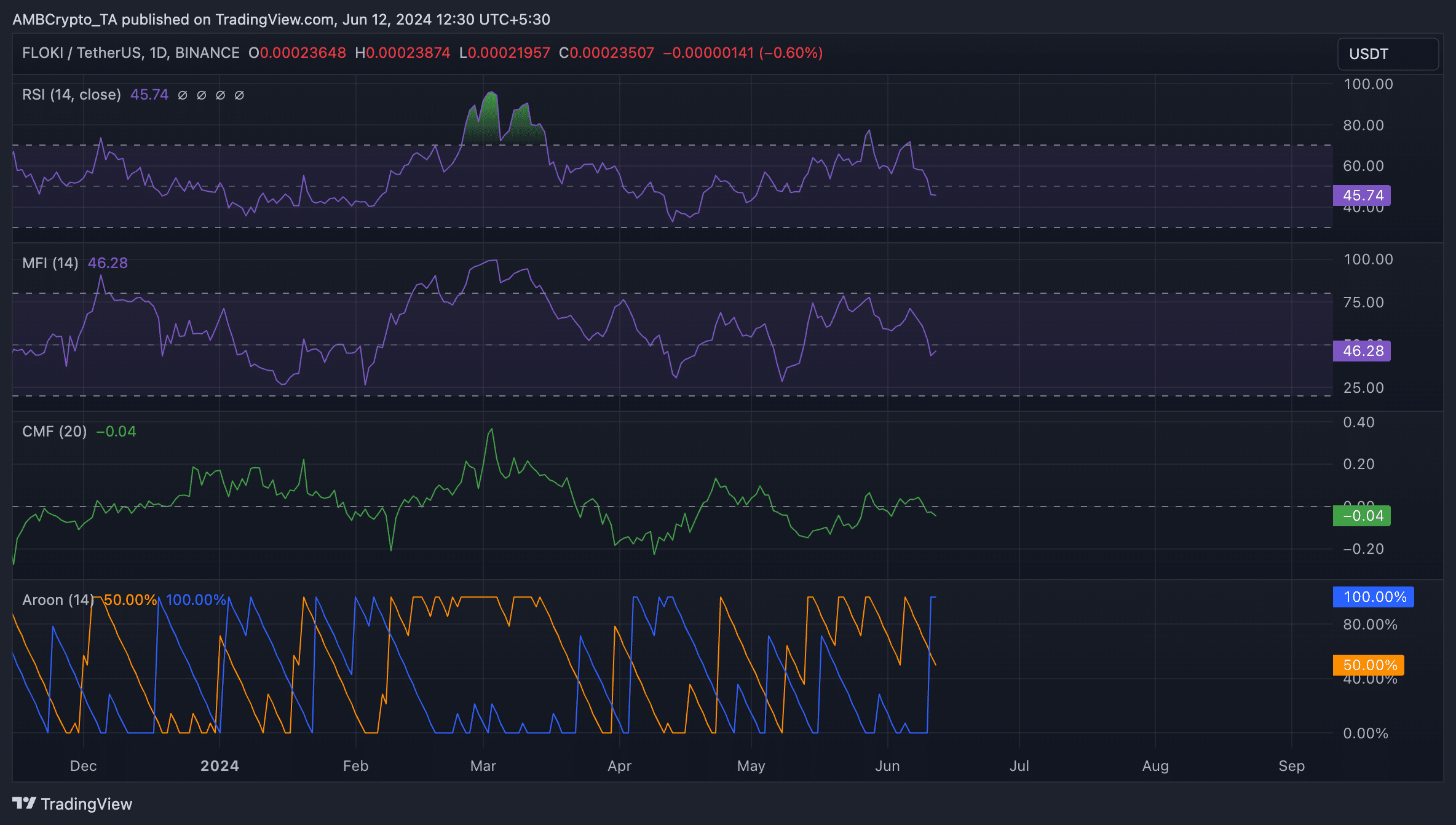This screenshot has height=825, width=1456.
Task: Click the FLOKI / TetherUS, 1D, BINANCE title
Action: point(131,53)
